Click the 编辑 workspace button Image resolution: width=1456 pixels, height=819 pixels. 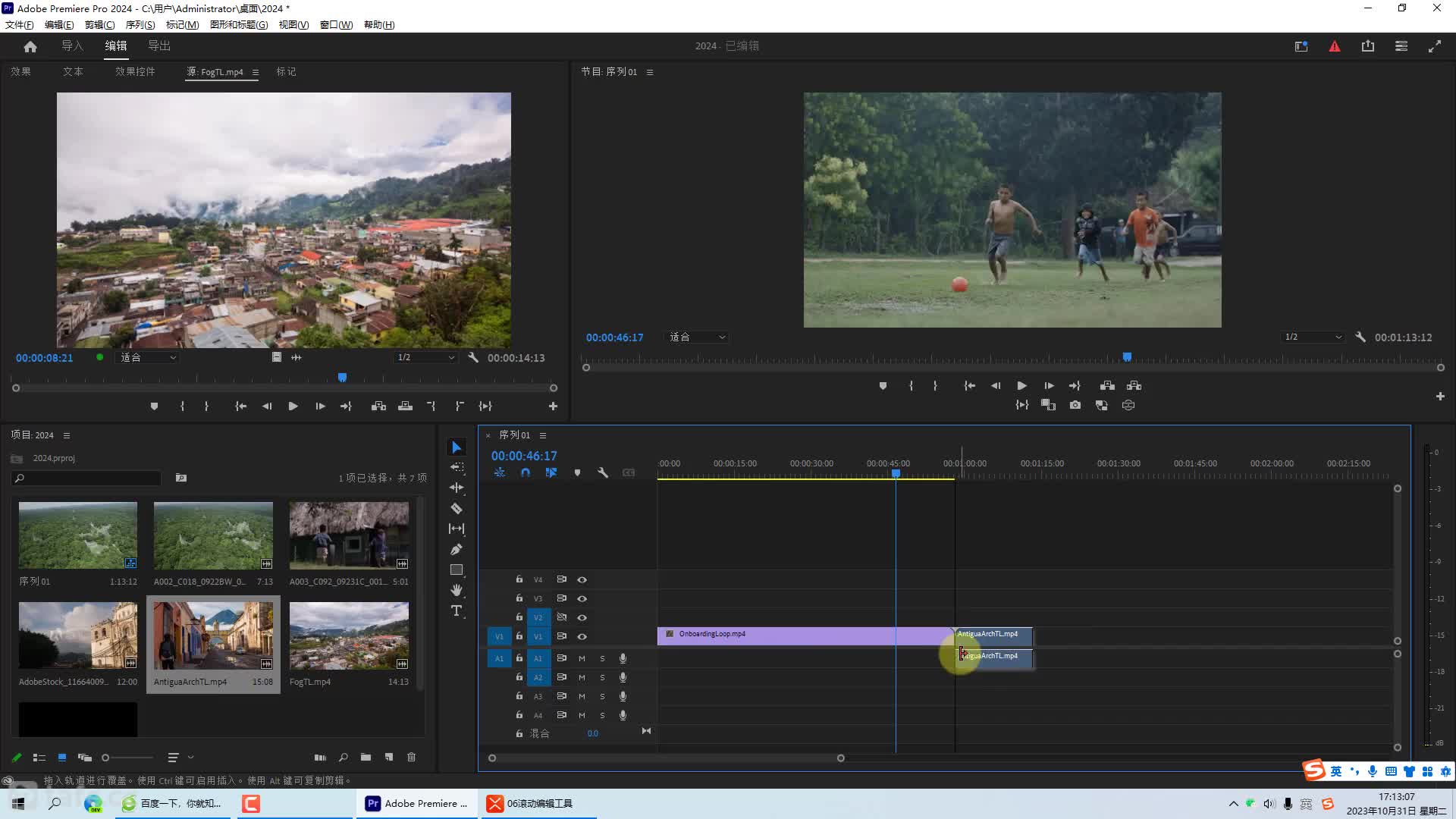click(x=116, y=45)
